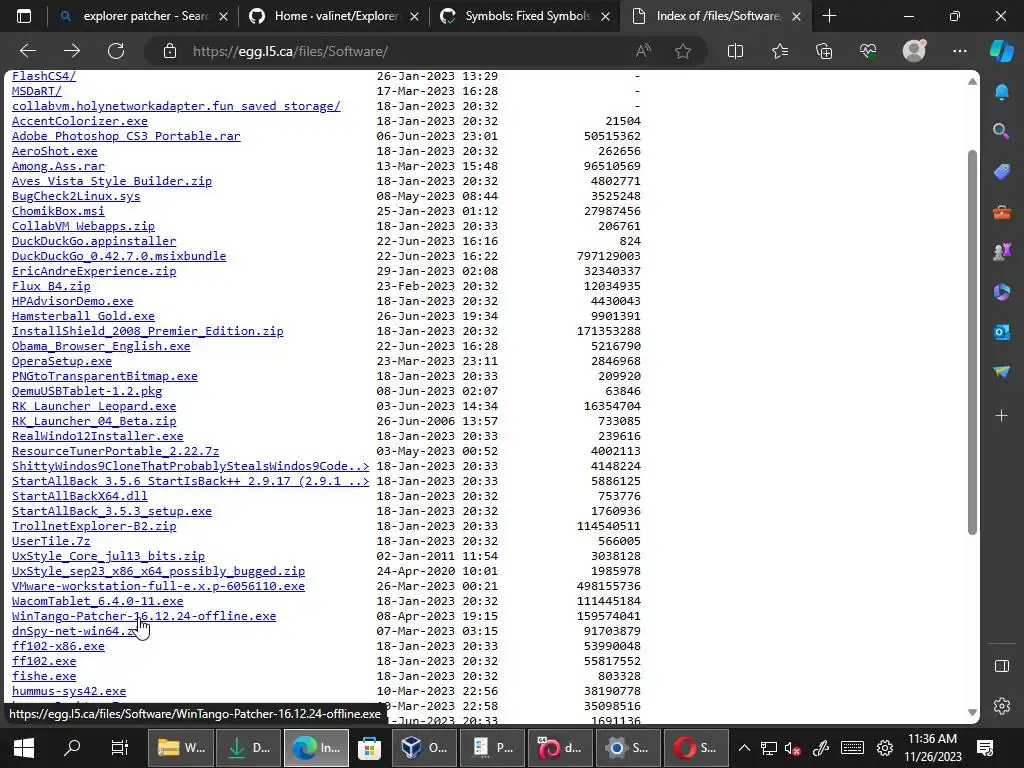Open the Settings and more menu
Viewport: 1024px width, 768px height.
pyautogui.click(x=959, y=51)
